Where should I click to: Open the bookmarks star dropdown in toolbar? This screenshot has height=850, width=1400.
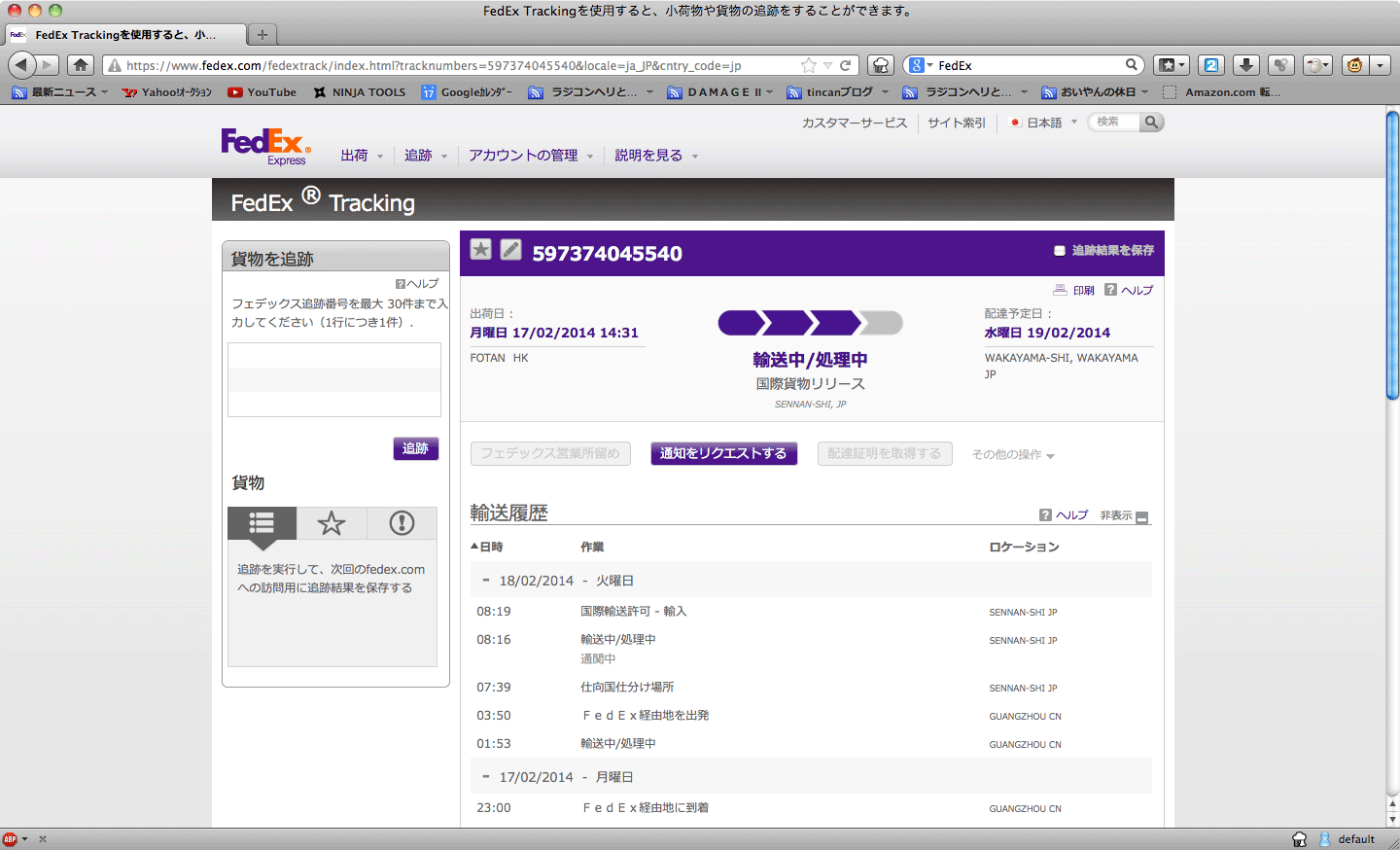pyautogui.click(x=1172, y=65)
